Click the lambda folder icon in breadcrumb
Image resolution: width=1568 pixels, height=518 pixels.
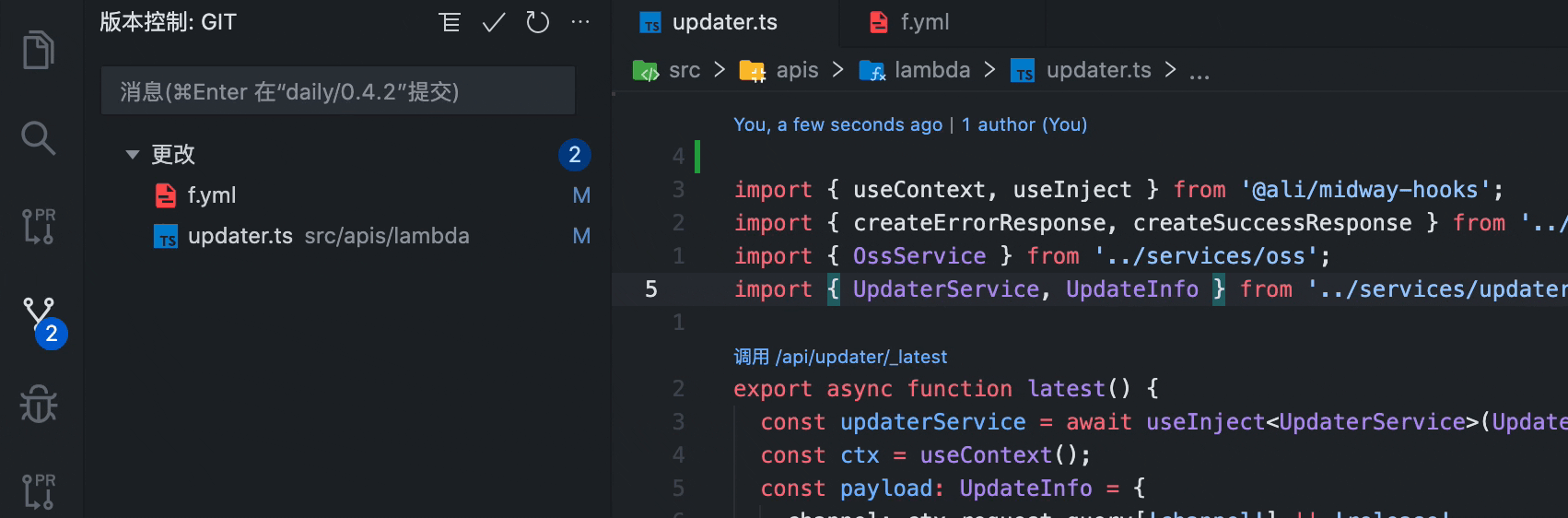pos(872,71)
